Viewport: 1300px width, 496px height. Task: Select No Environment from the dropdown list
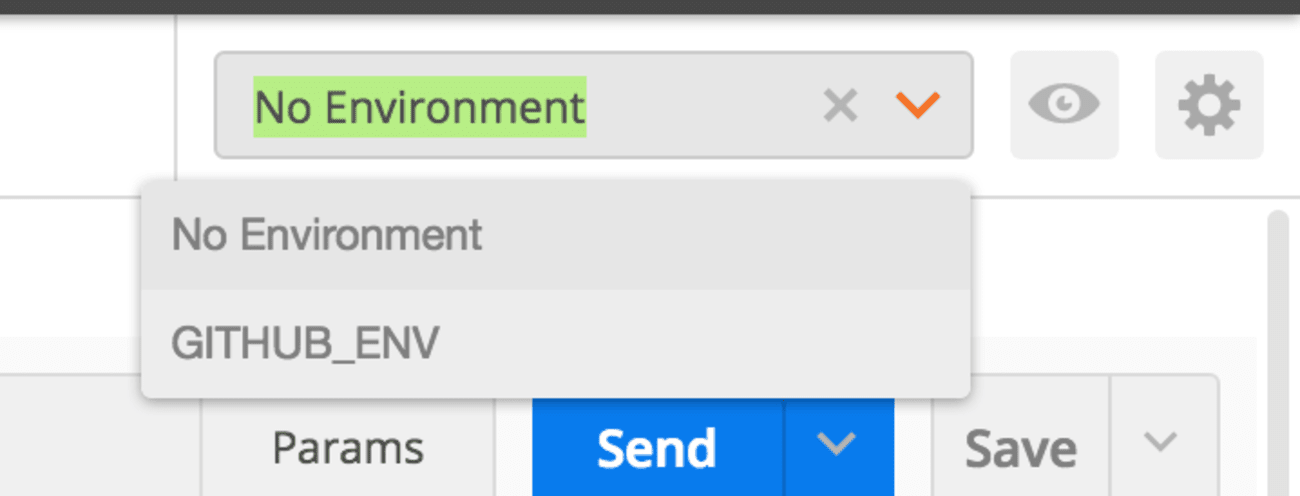click(x=556, y=236)
